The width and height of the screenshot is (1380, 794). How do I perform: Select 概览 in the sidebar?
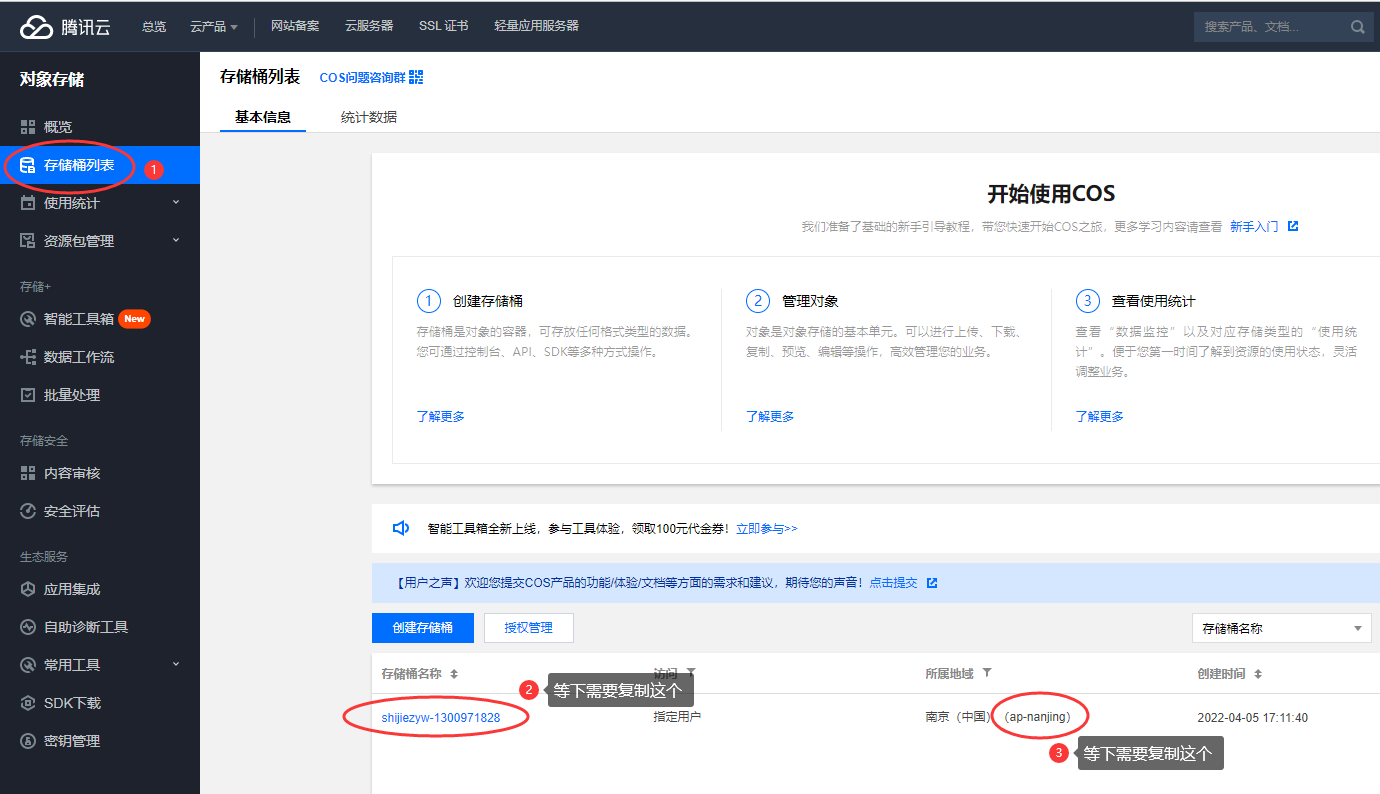point(100,127)
